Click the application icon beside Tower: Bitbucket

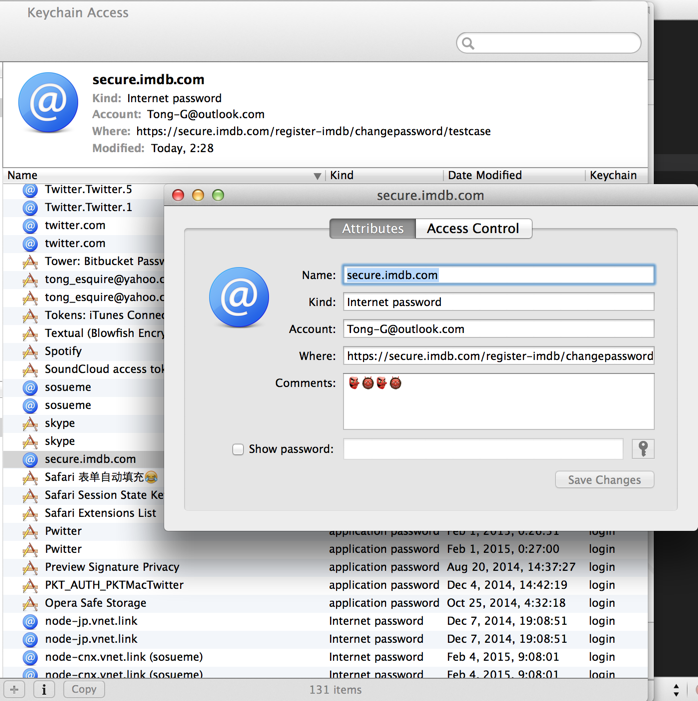(30, 262)
